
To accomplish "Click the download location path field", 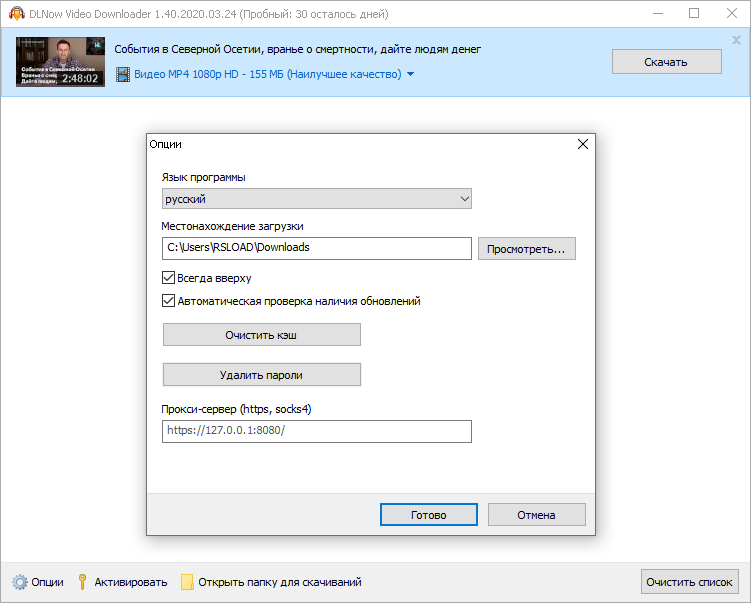I will pyautogui.click(x=317, y=249).
